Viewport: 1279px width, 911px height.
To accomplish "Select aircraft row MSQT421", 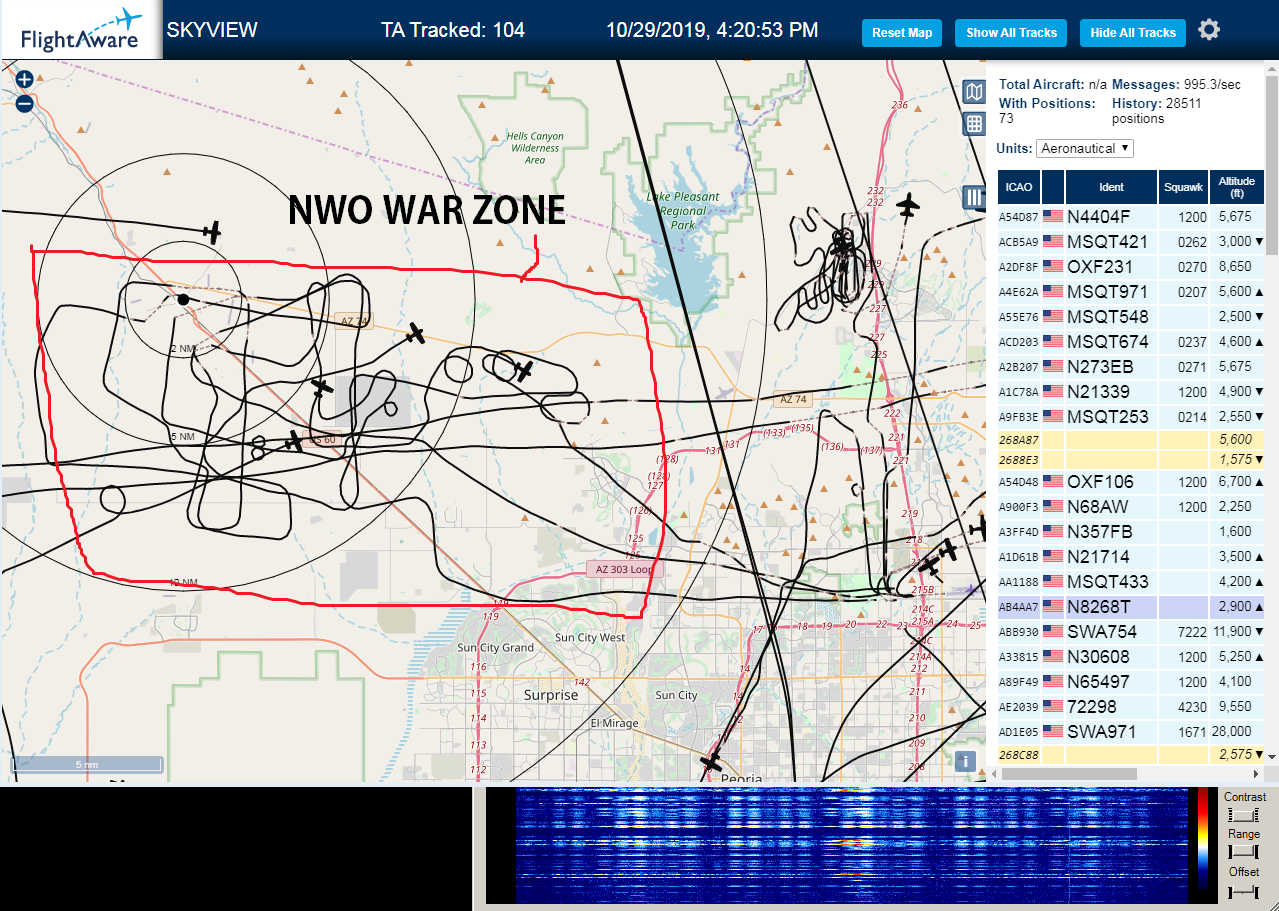I will (x=1131, y=241).
